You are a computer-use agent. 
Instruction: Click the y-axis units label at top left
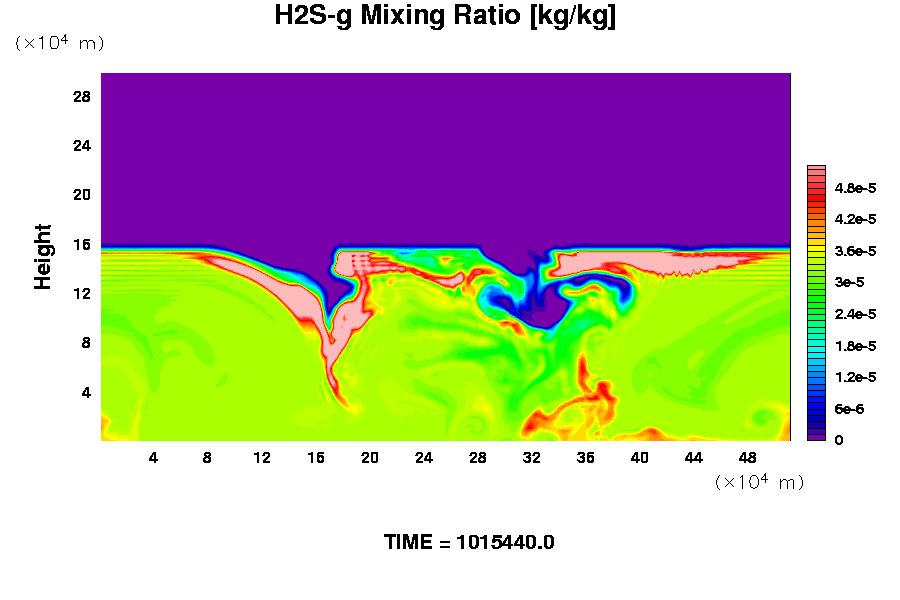[x=59, y=43]
